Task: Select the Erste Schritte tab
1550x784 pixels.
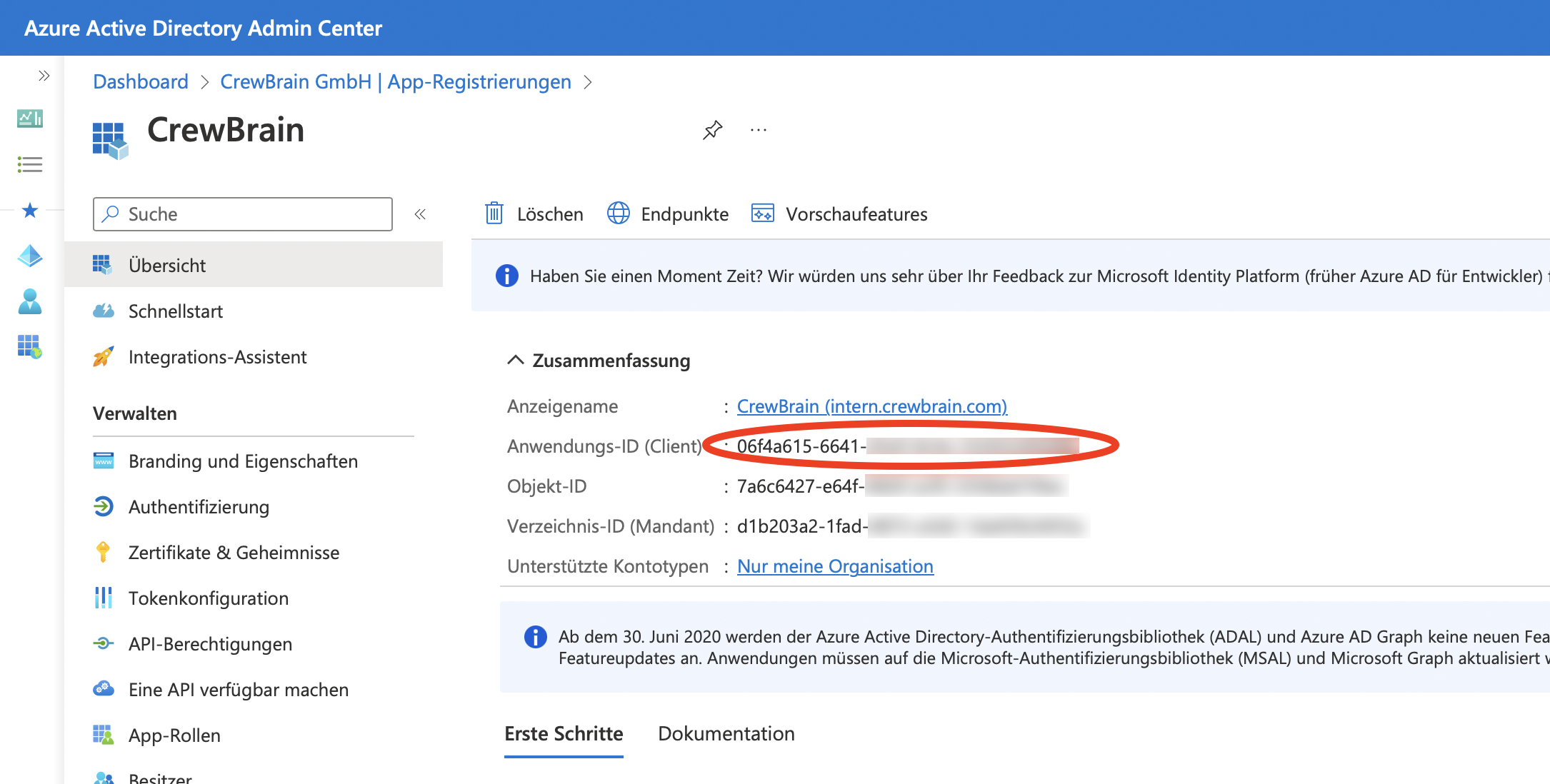Action: click(564, 733)
